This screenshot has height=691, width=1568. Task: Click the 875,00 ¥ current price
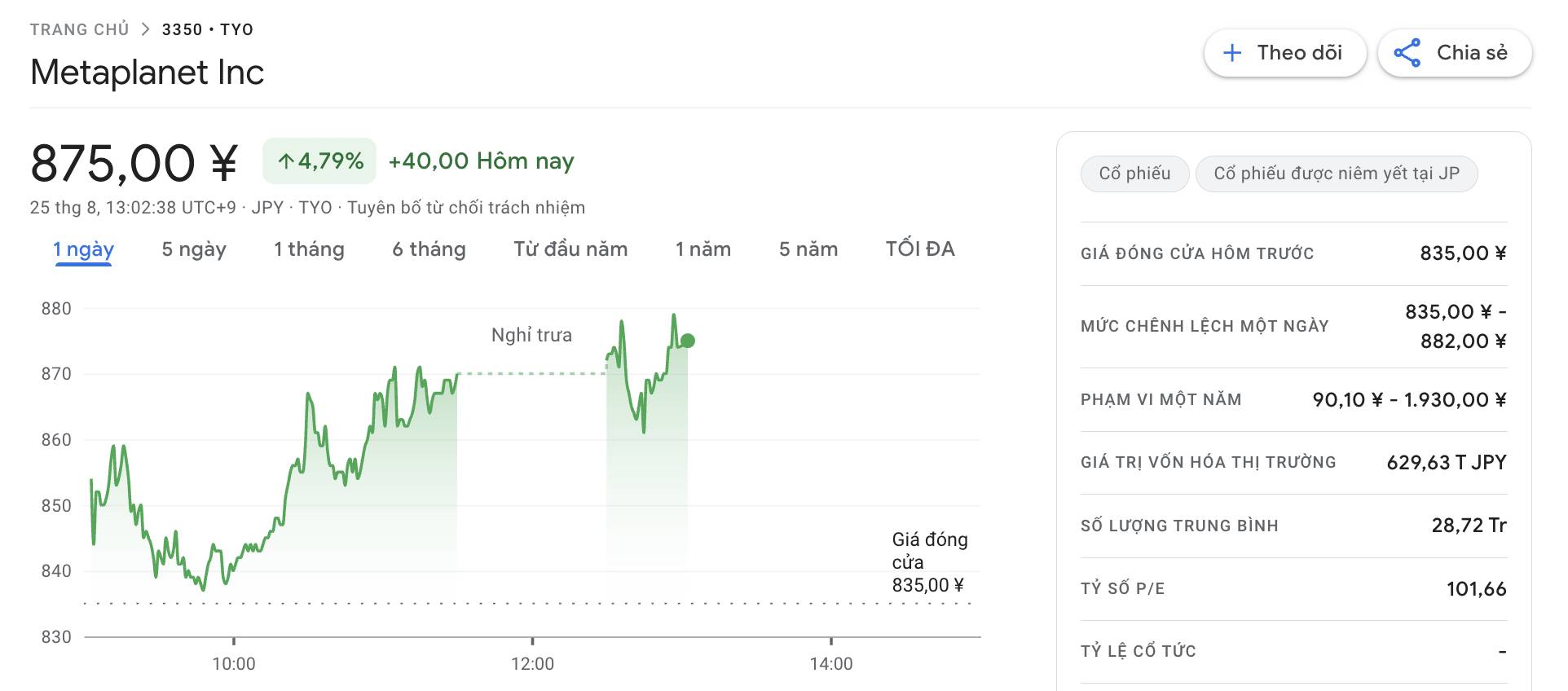(134, 163)
